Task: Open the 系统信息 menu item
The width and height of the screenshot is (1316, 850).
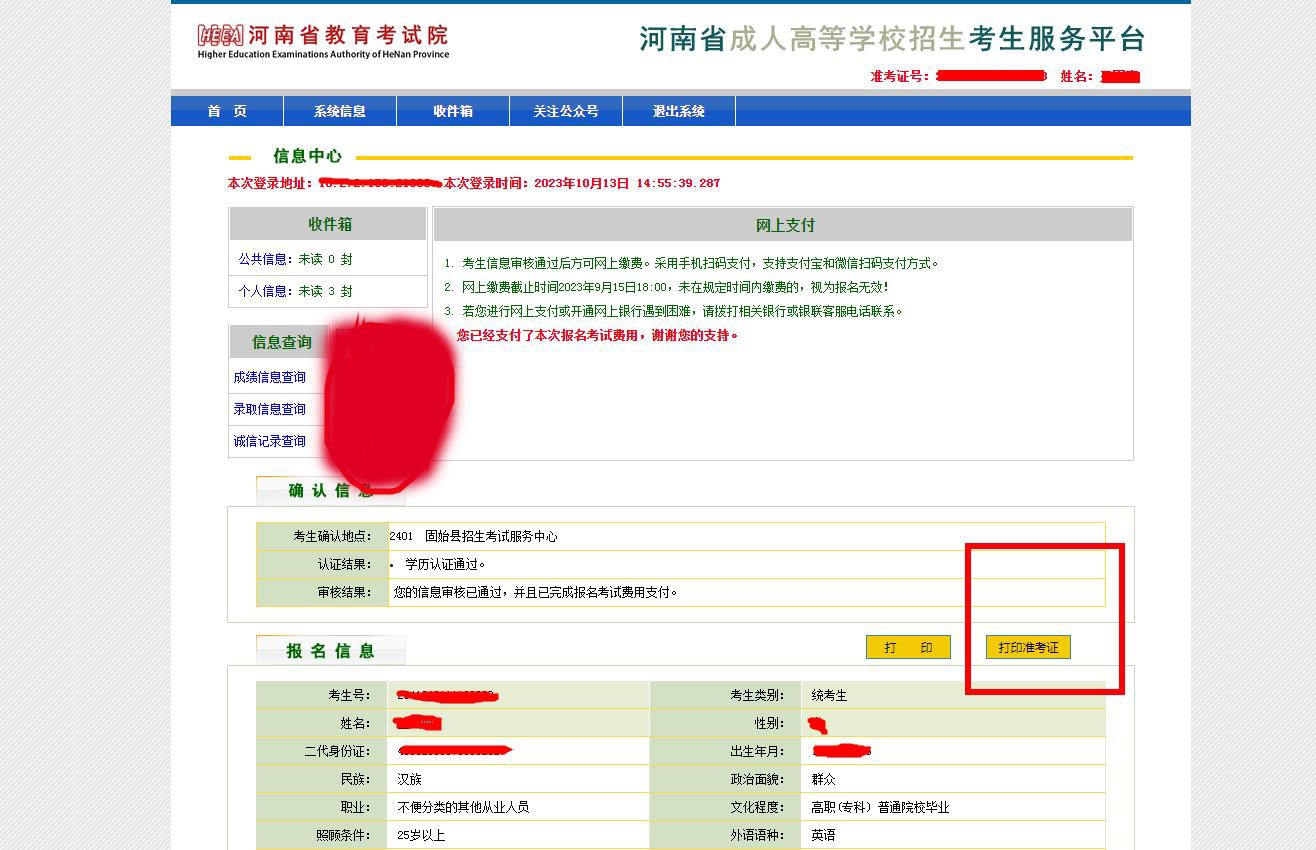Action: pos(340,111)
